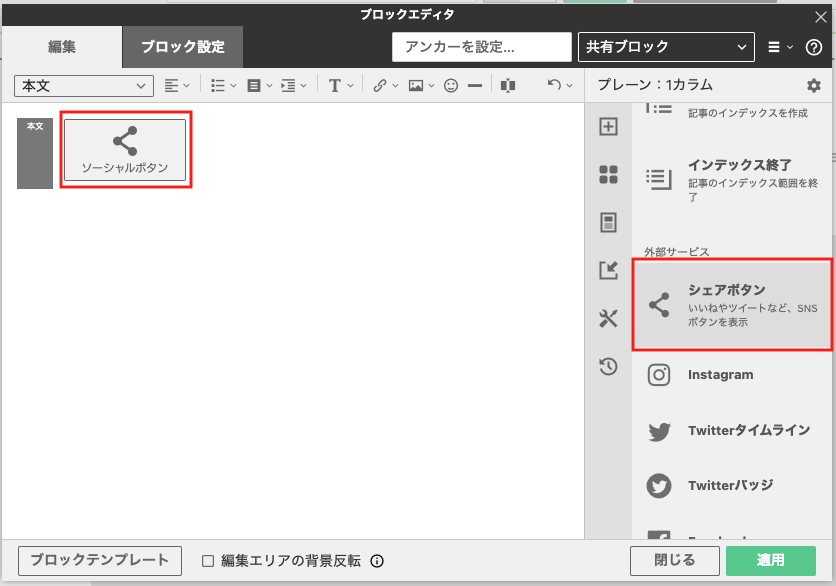This screenshot has height=586, width=836.
Task: Click the page layout sidebar icon
Action: coord(608,222)
